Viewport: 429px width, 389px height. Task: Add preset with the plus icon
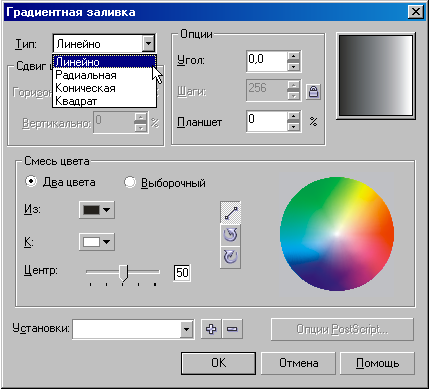coord(211,329)
